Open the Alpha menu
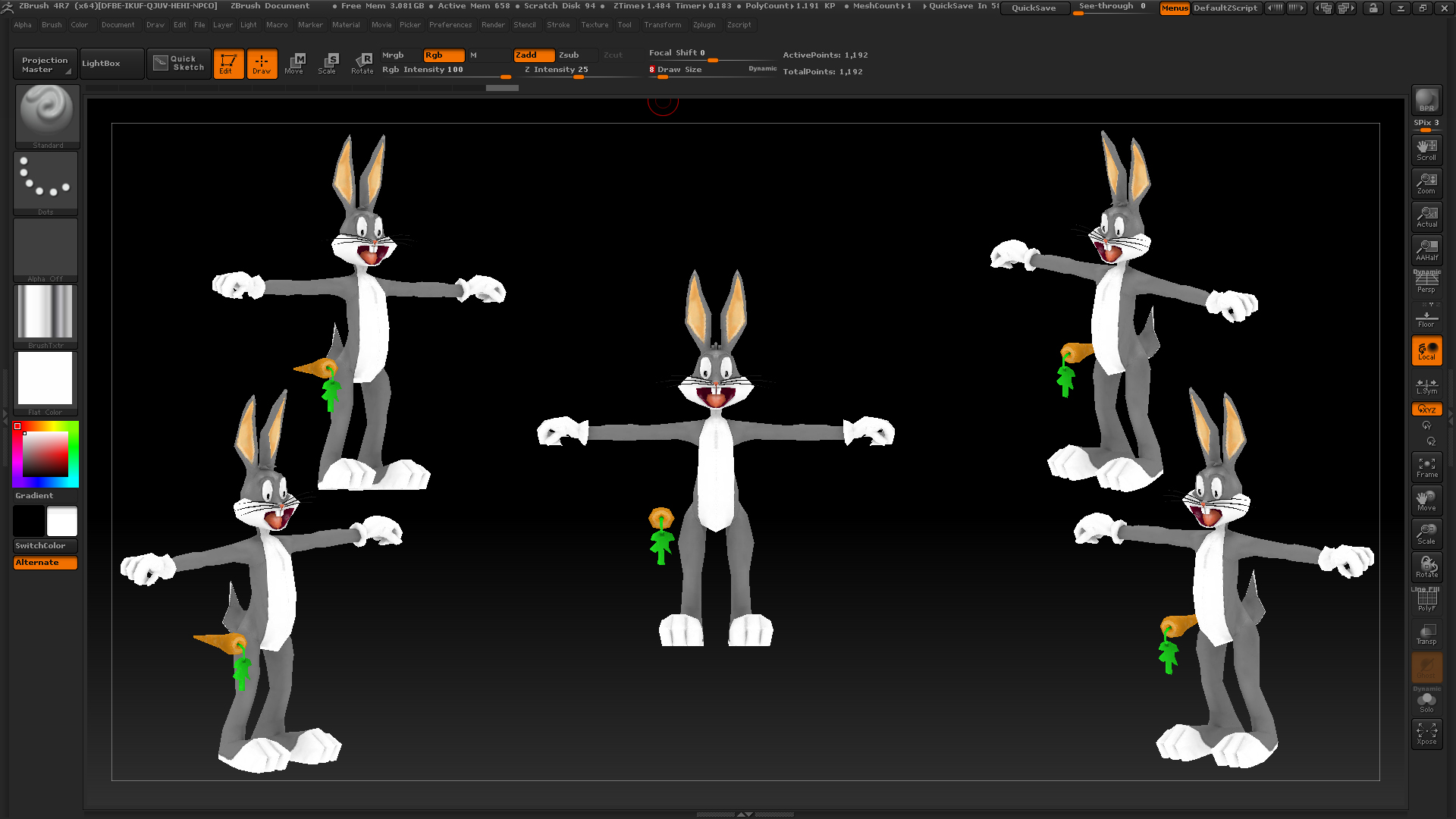 (23, 25)
